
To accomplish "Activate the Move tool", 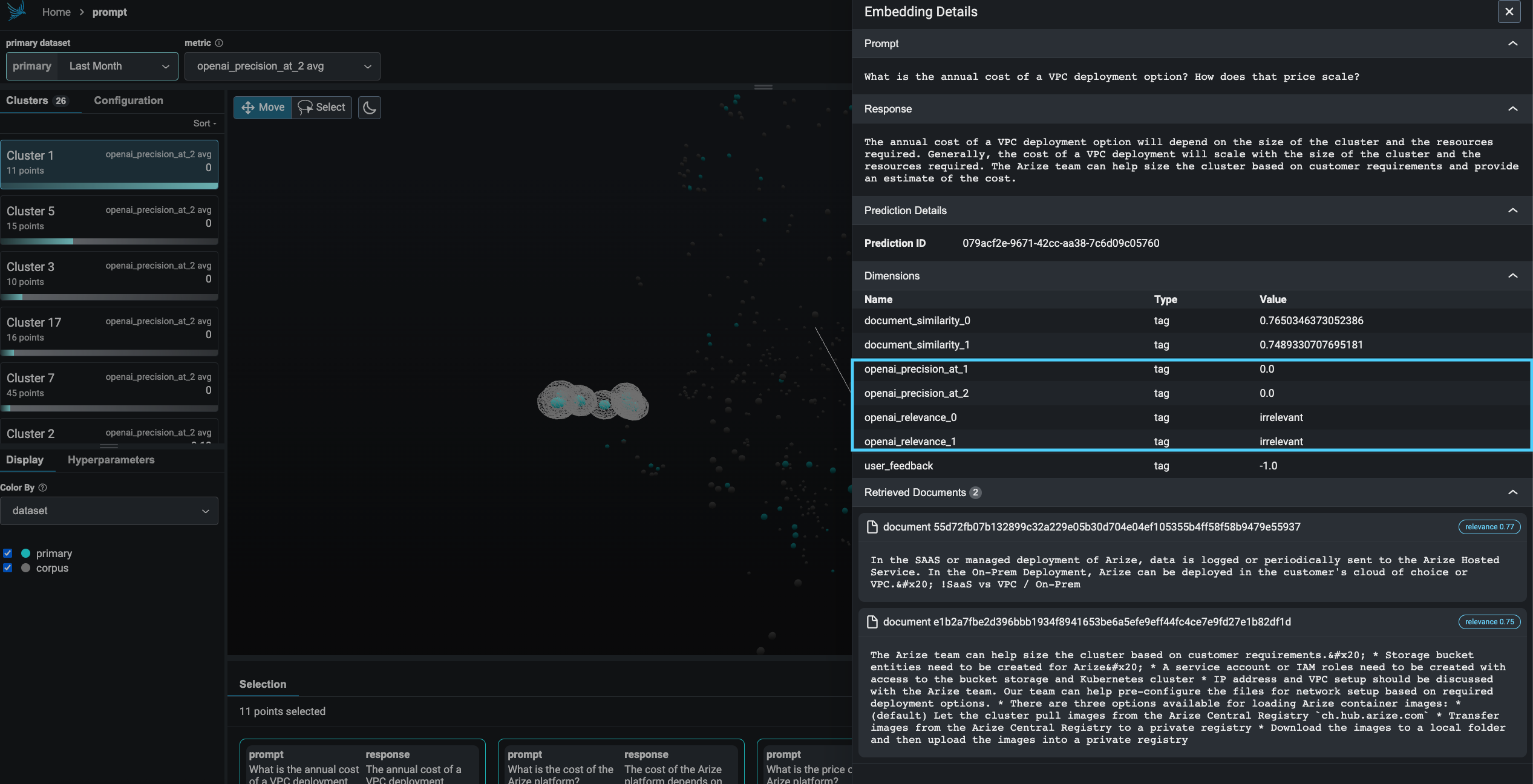I will tap(263, 108).
